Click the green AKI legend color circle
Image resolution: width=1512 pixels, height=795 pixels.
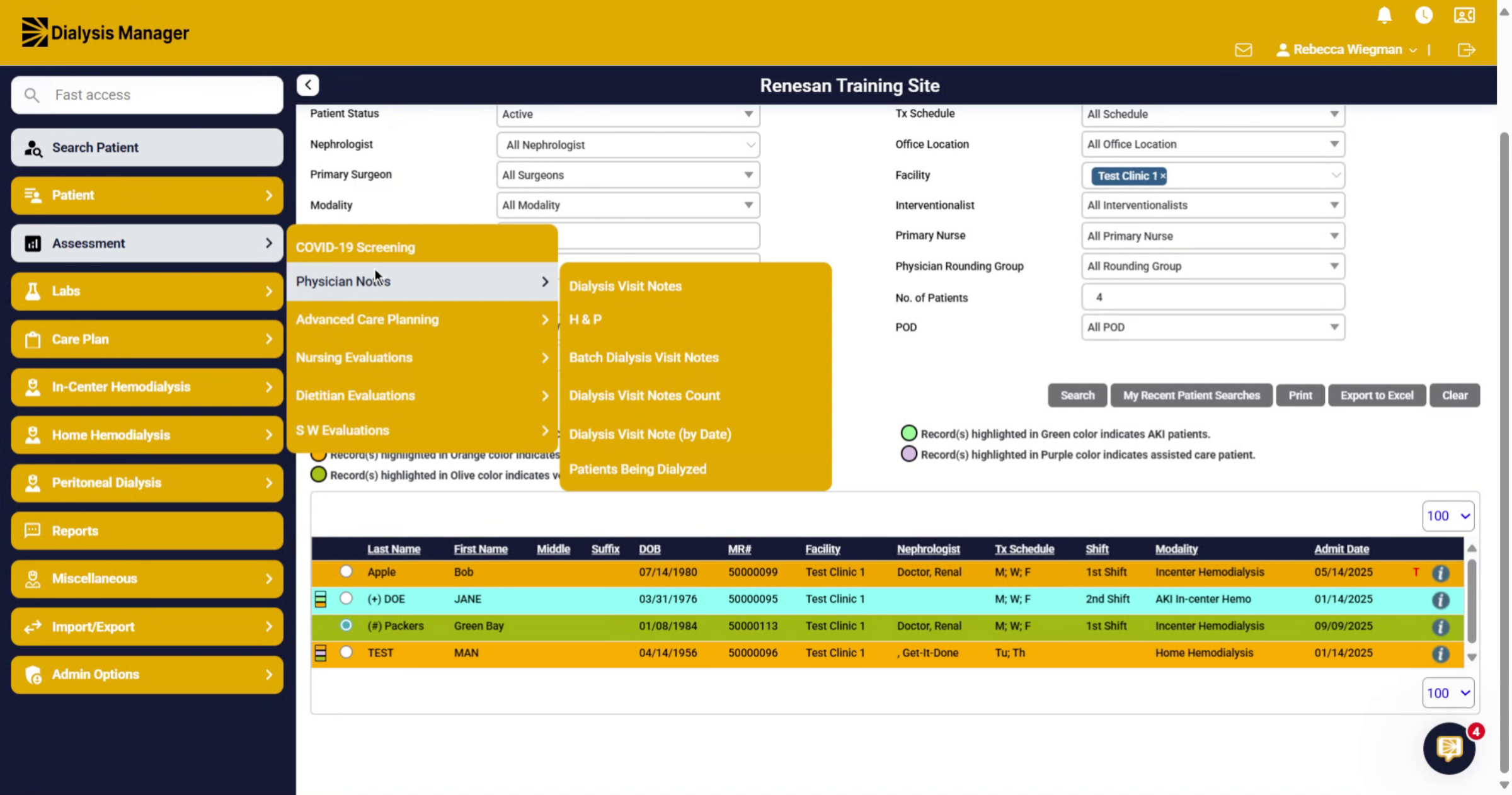coord(908,433)
